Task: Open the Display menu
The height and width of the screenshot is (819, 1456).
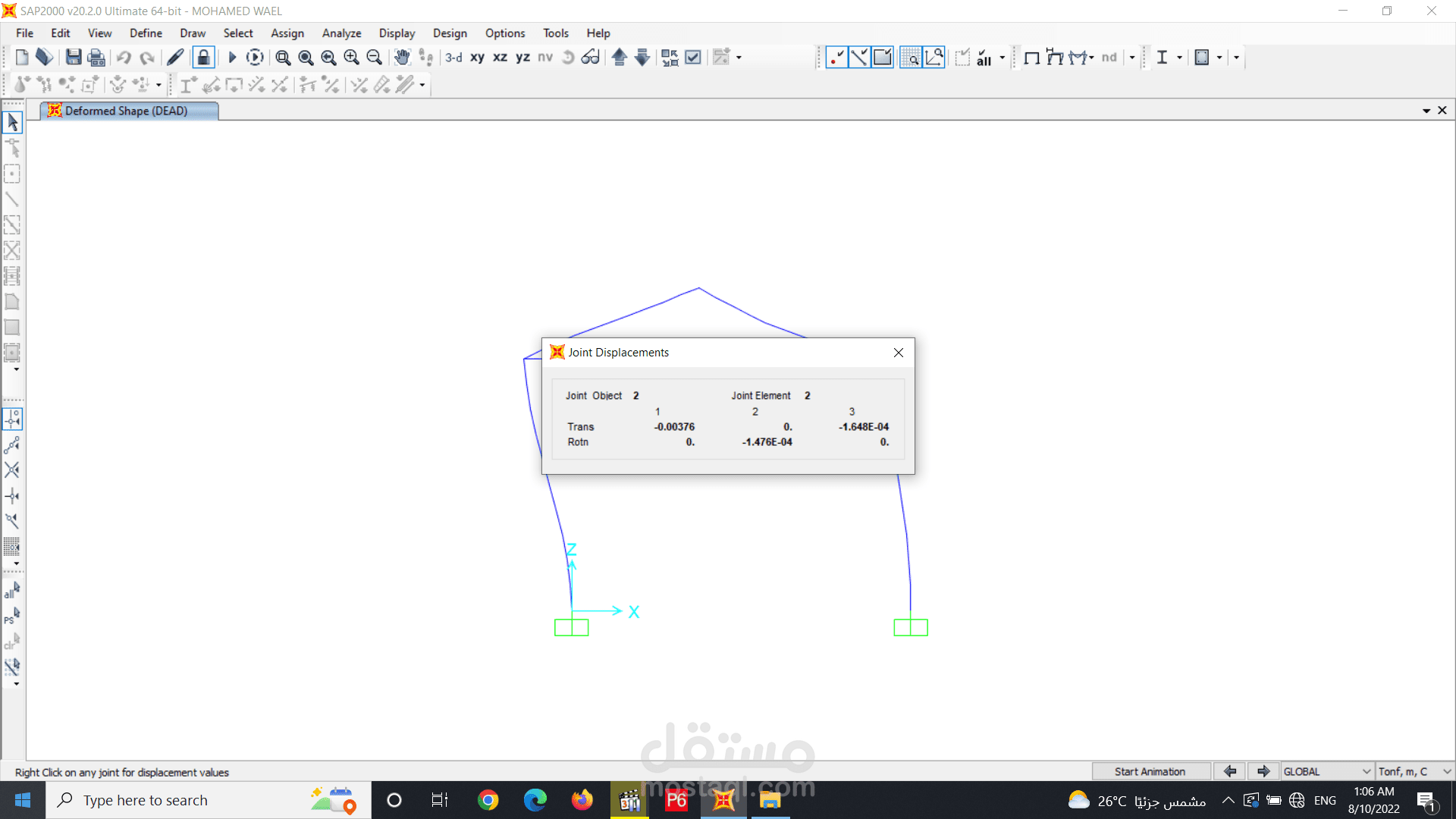Action: pyautogui.click(x=397, y=33)
